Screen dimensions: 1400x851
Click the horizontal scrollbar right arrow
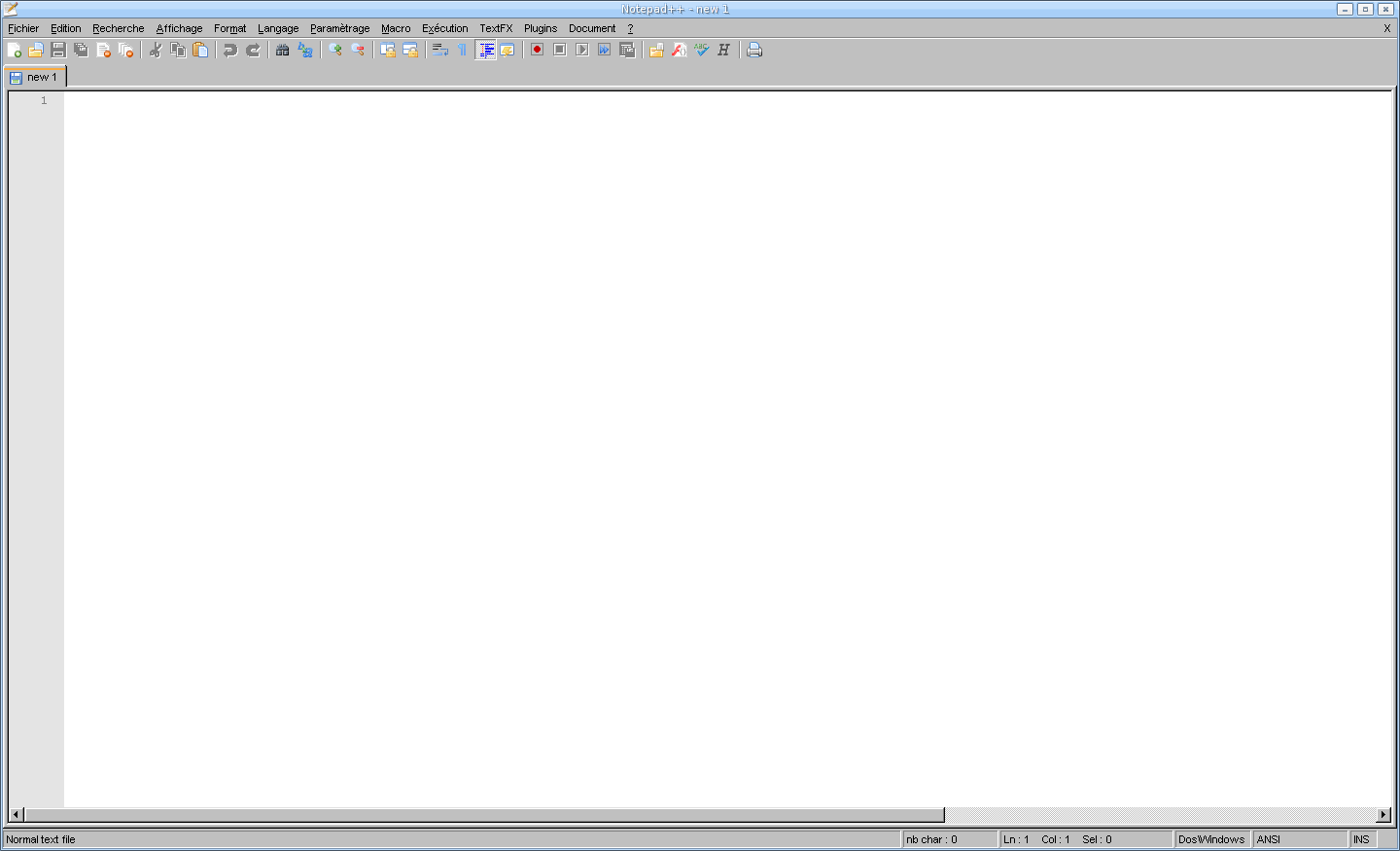pos(1383,814)
